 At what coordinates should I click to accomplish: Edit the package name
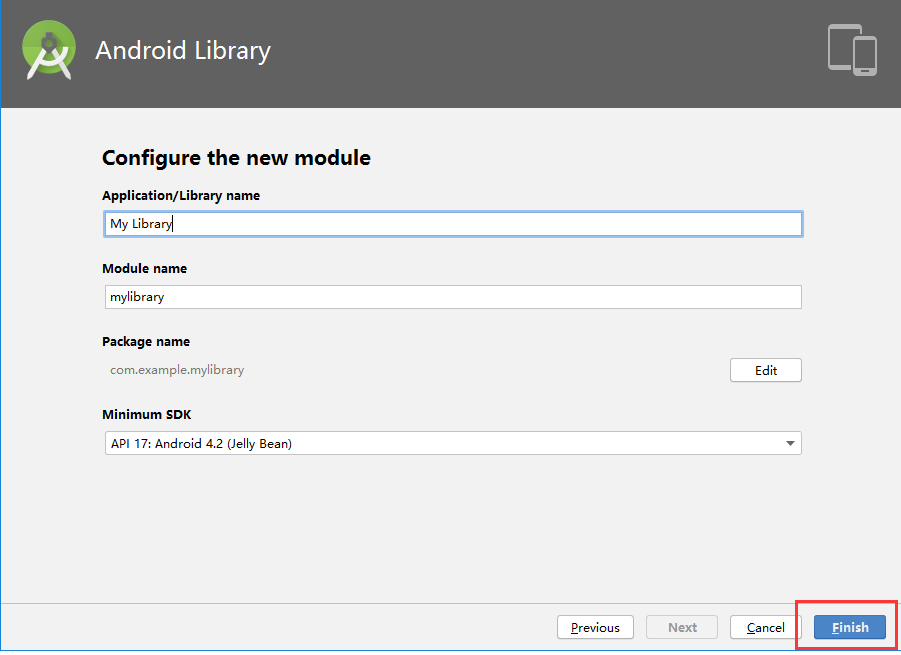[765, 371]
